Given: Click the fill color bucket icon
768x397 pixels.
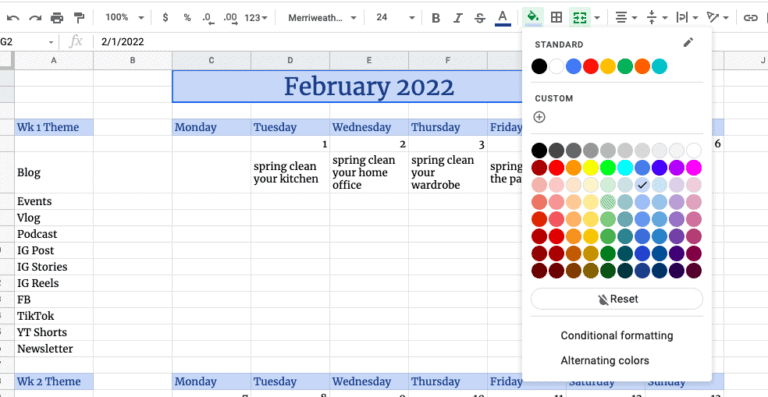Looking at the screenshot, I should [533, 18].
